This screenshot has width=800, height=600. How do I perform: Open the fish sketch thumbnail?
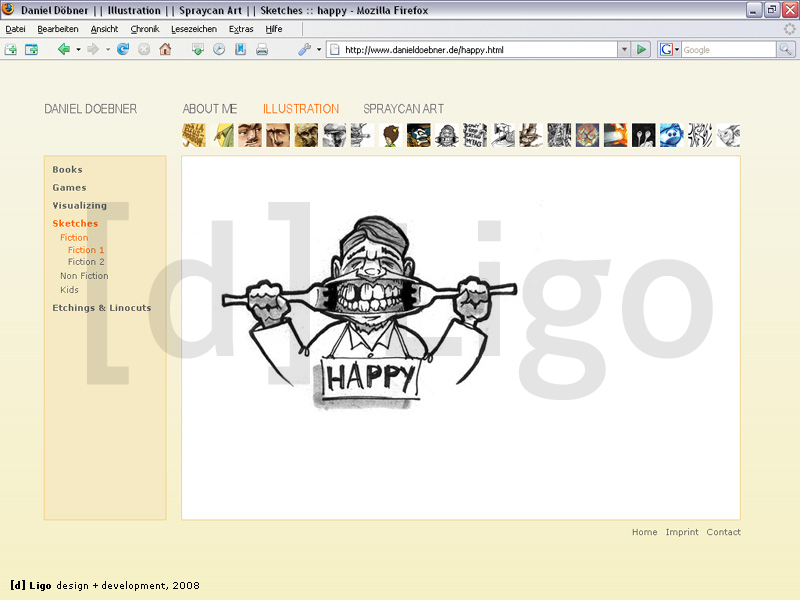coord(728,135)
